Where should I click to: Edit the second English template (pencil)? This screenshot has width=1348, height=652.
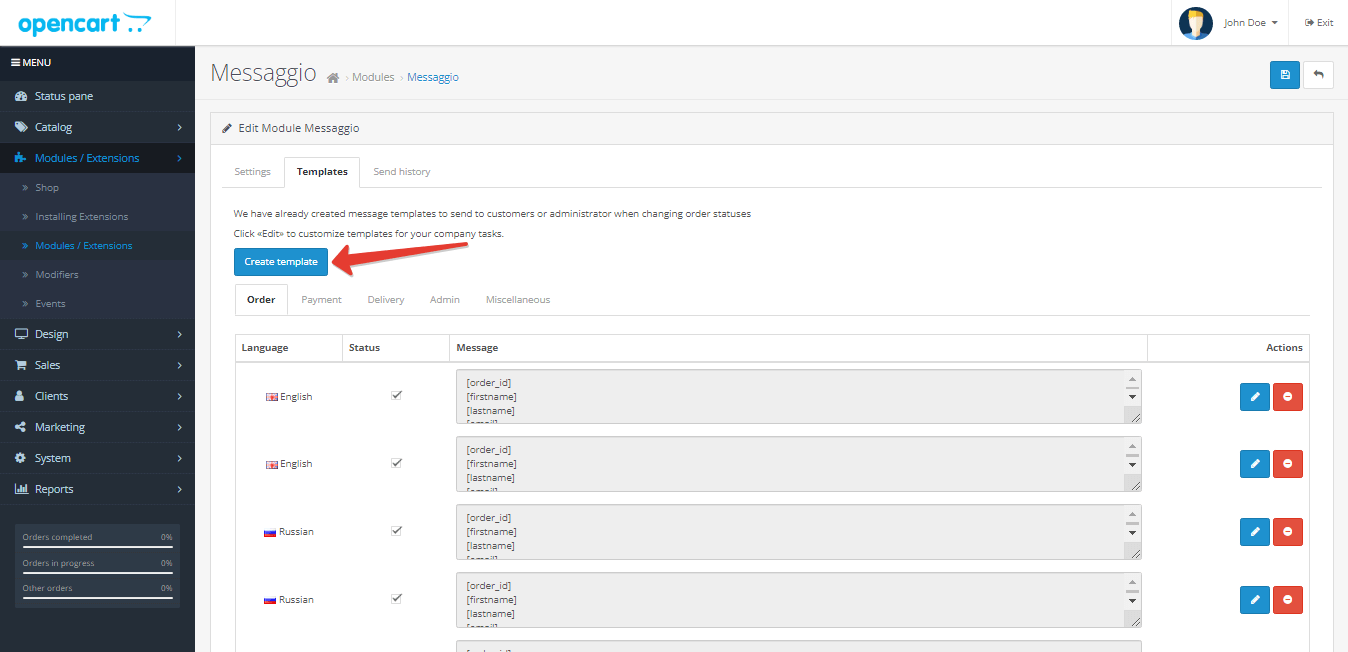(x=1255, y=464)
